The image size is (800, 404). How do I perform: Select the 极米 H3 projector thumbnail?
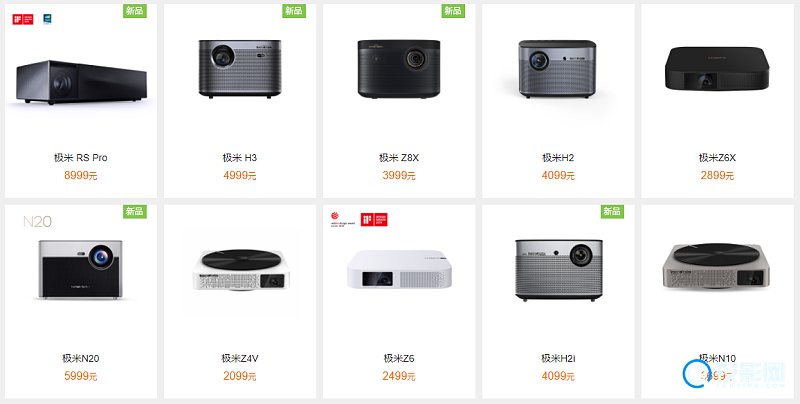pyautogui.click(x=240, y=68)
